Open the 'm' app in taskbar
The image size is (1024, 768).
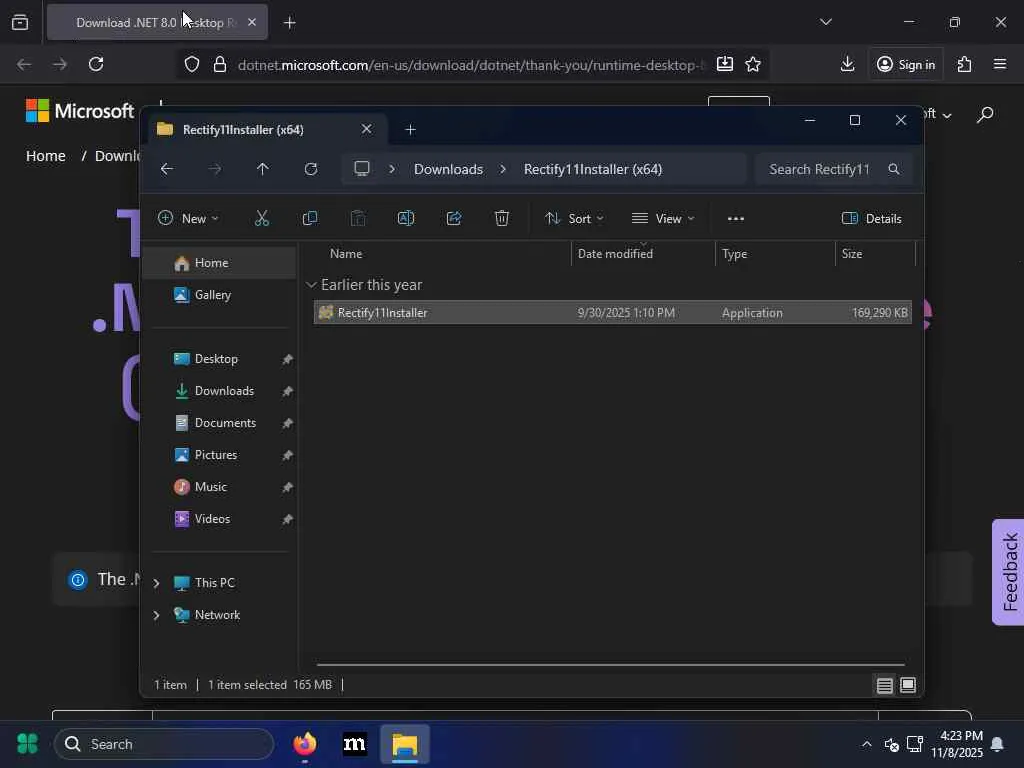(355, 744)
